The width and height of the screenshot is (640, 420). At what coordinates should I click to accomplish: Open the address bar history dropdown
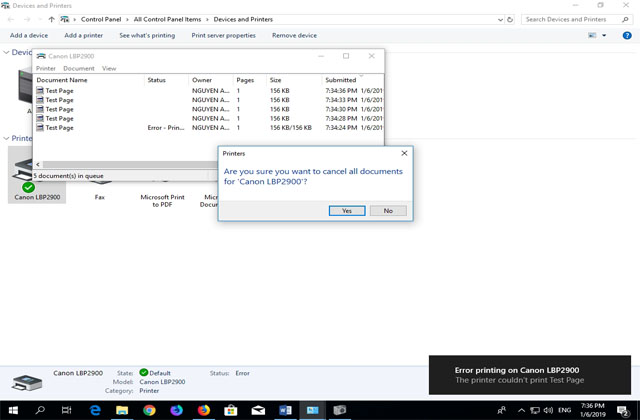point(500,20)
